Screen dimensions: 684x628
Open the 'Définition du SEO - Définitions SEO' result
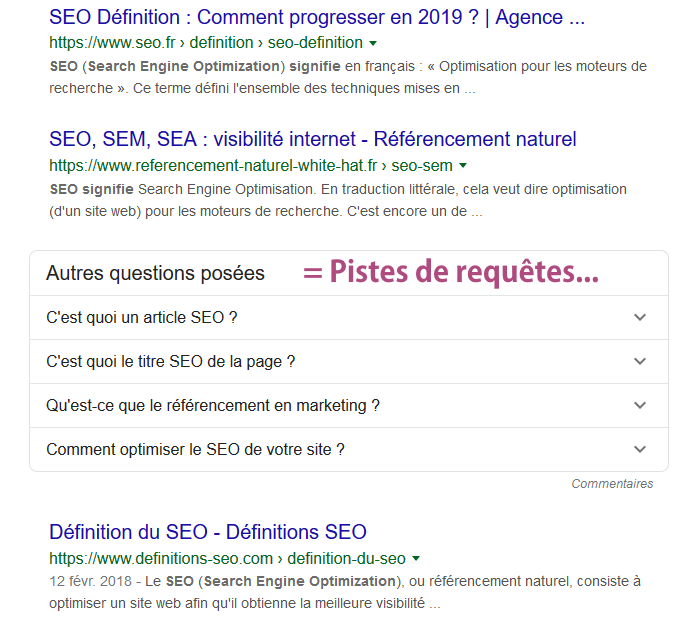click(208, 532)
